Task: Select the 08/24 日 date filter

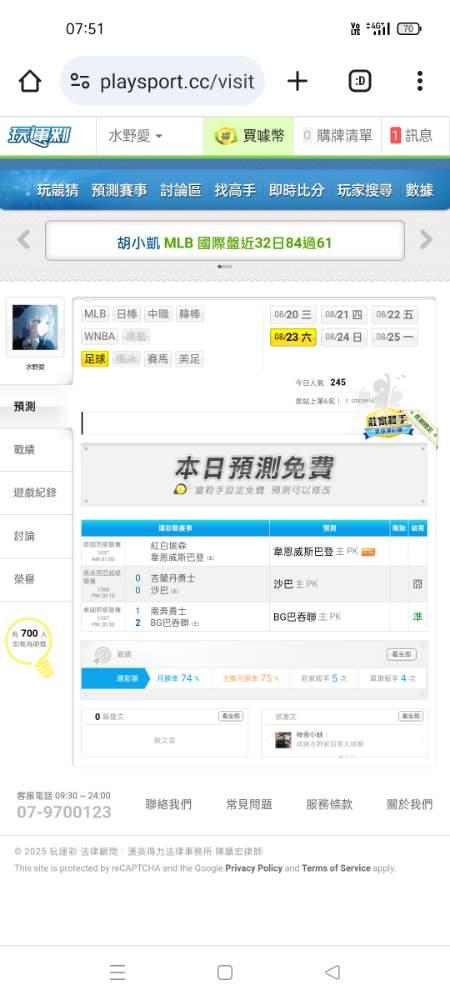Action: pos(344,337)
